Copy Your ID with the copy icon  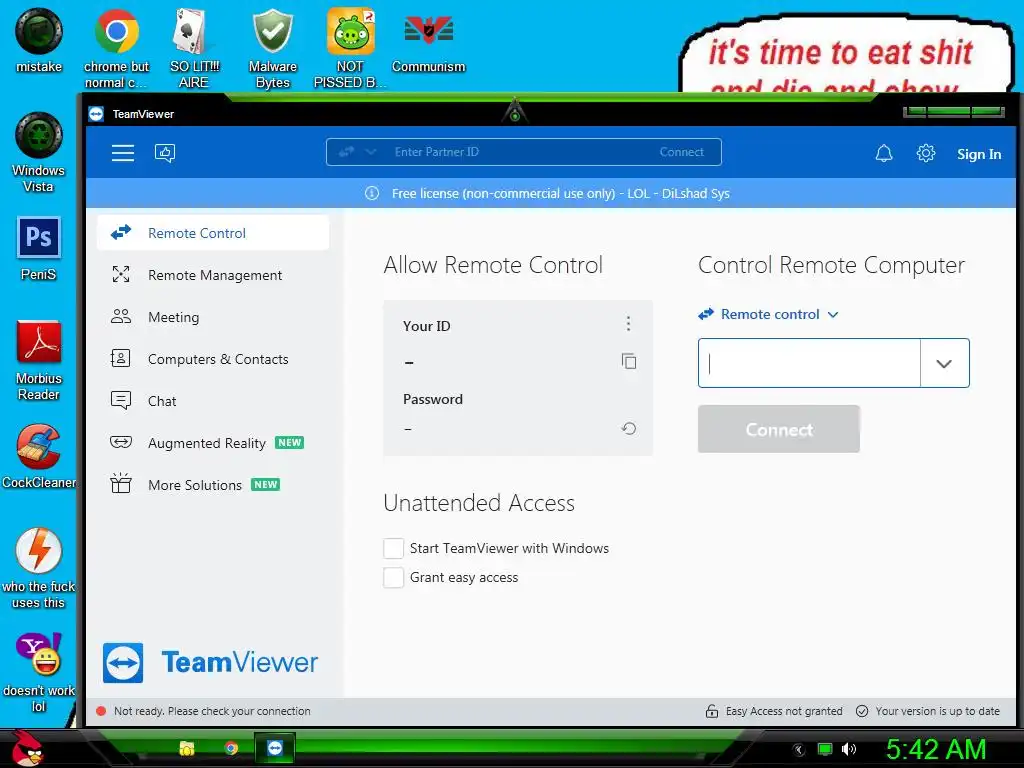point(628,361)
